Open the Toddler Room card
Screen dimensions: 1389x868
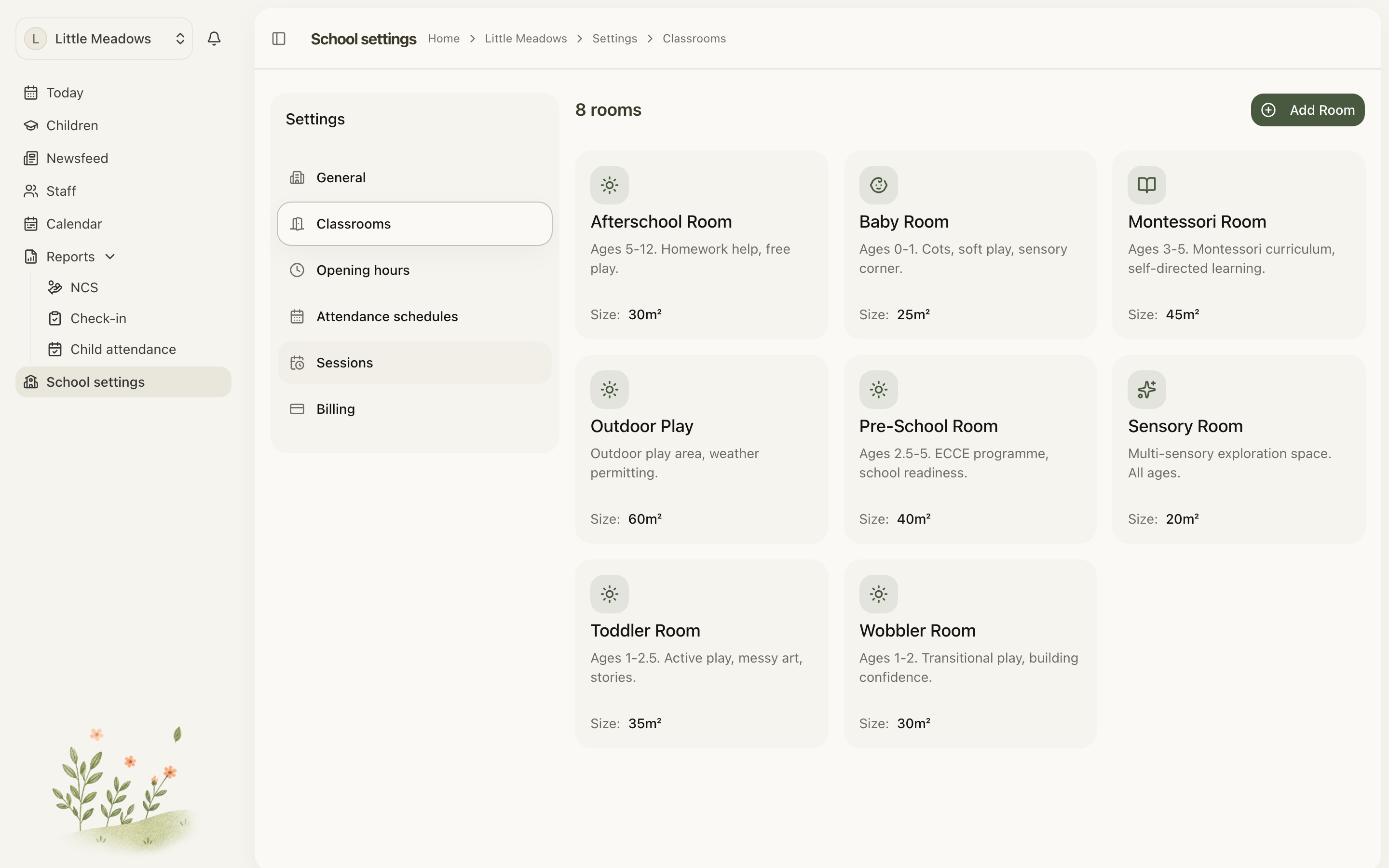point(701,654)
